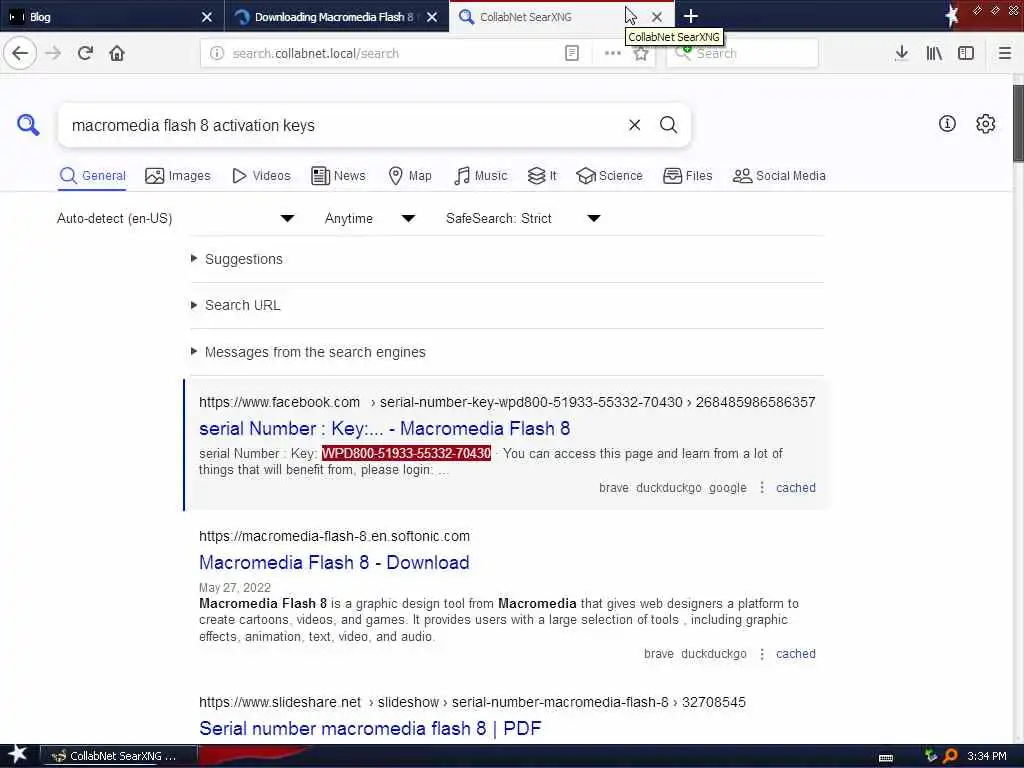Click the browser address bar
The height and width of the screenshot is (768, 1024).
click(x=392, y=53)
